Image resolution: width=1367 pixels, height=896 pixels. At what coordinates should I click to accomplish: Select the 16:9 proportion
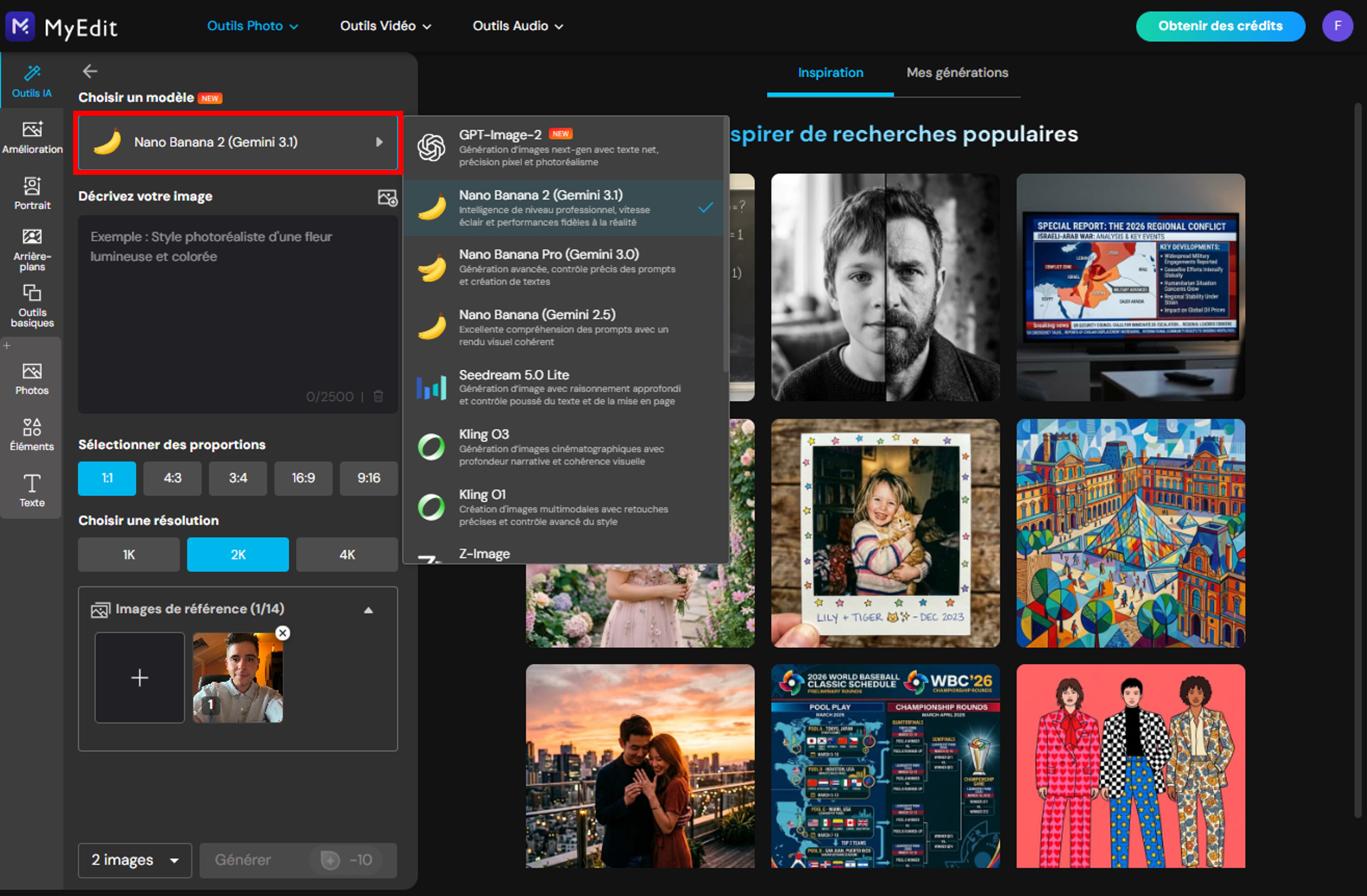point(303,478)
